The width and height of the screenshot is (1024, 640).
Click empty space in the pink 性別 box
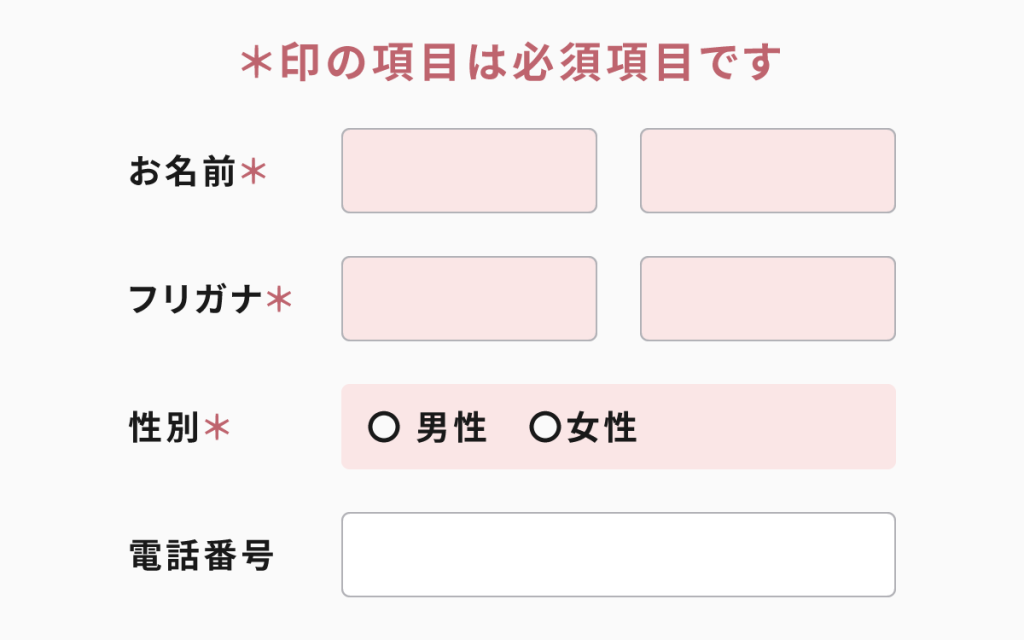(780, 428)
